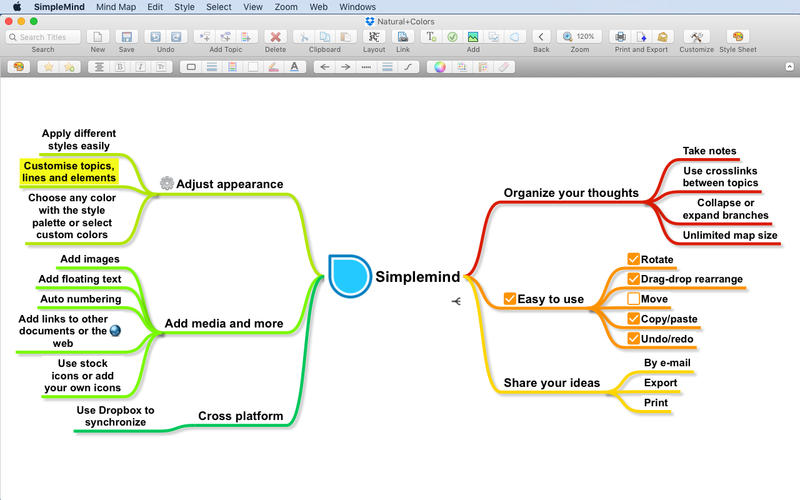
Task: Check the Move checkbox
Action: pyautogui.click(x=633, y=298)
